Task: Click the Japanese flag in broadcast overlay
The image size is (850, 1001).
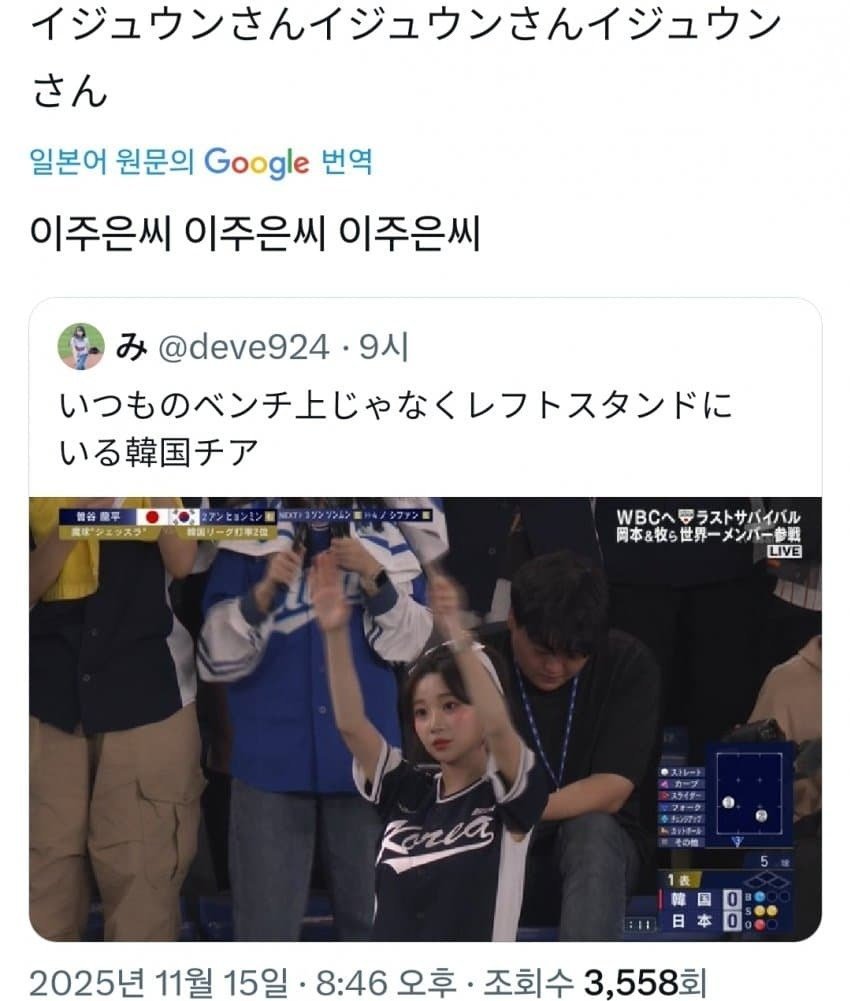Action: point(152,517)
